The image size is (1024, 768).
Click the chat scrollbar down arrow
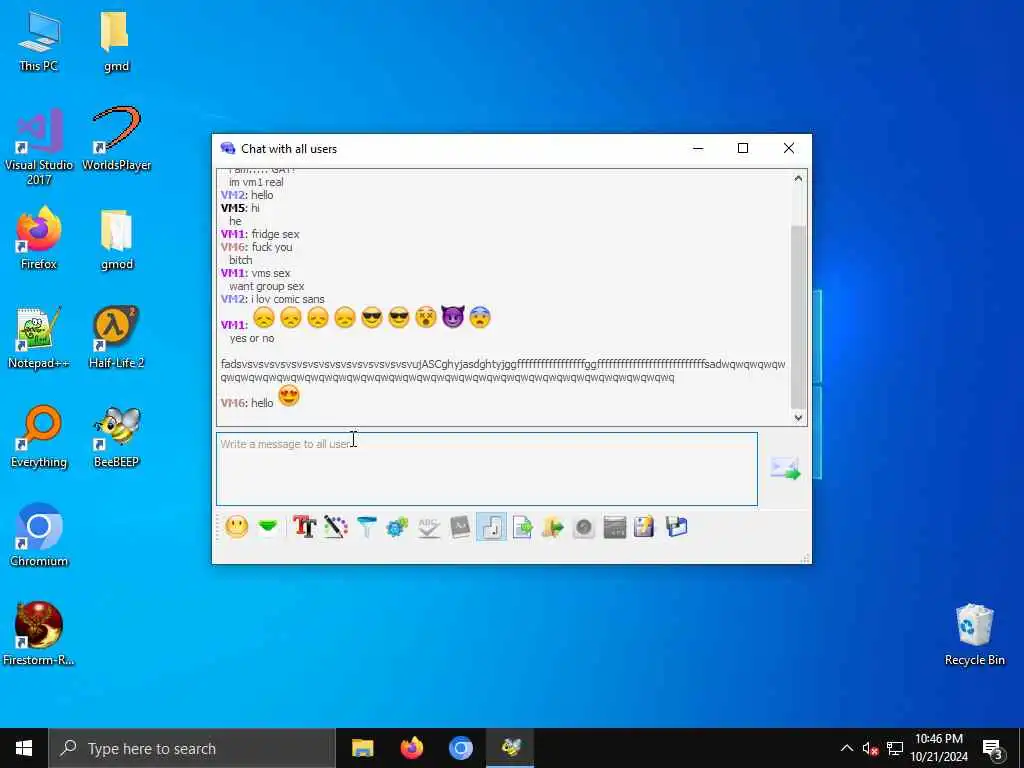[x=798, y=417]
